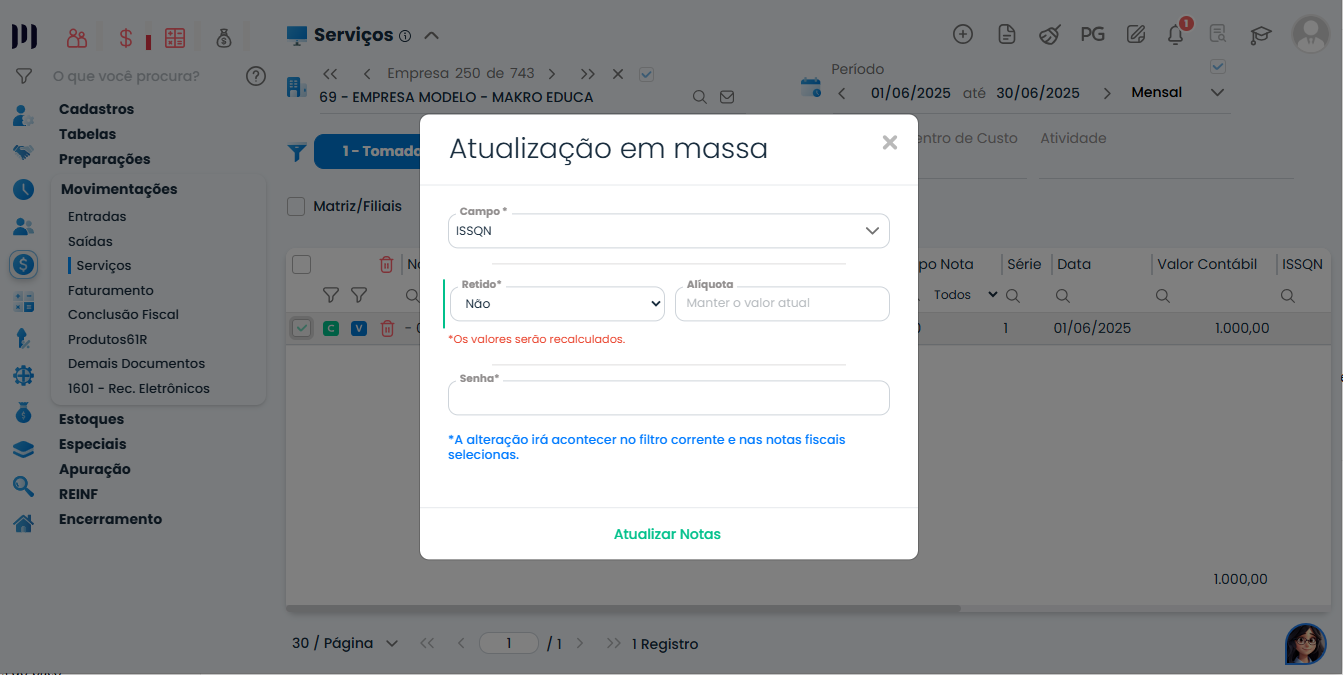The image size is (1343, 675).
Task: Click the Atualizar Notas button
Action: pyautogui.click(x=667, y=534)
